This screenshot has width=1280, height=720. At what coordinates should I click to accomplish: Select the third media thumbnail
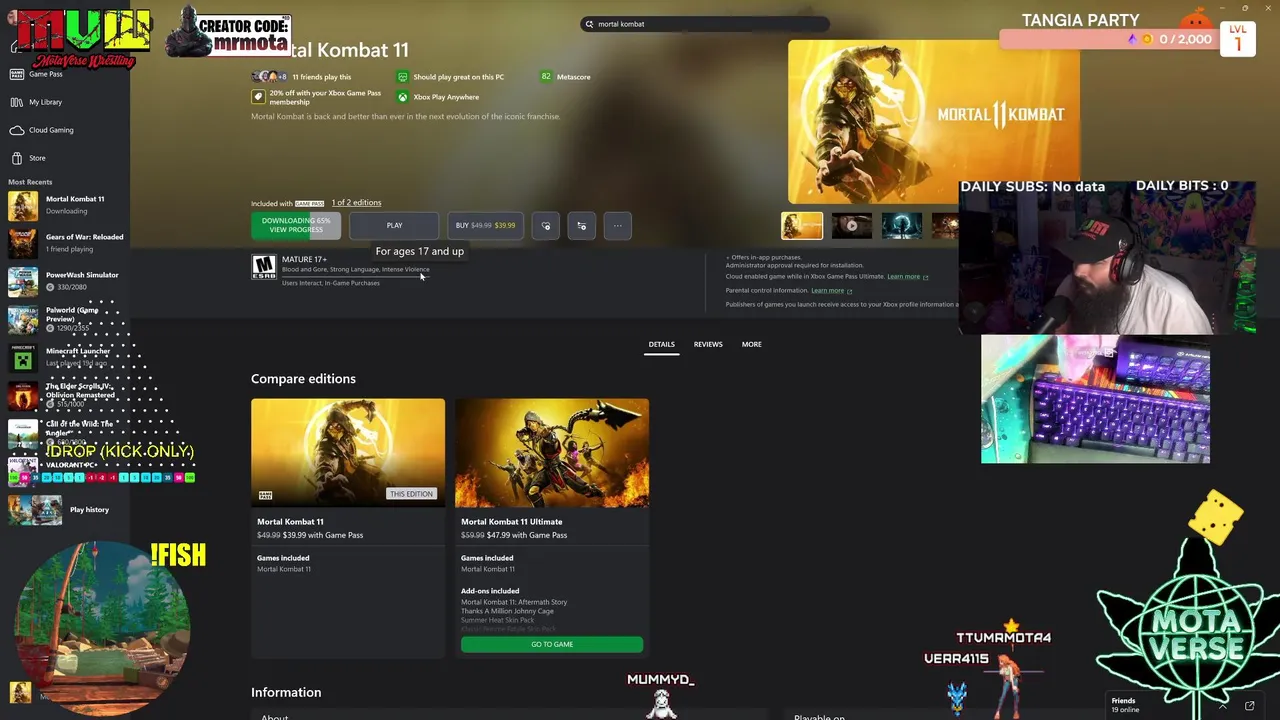(x=902, y=226)
